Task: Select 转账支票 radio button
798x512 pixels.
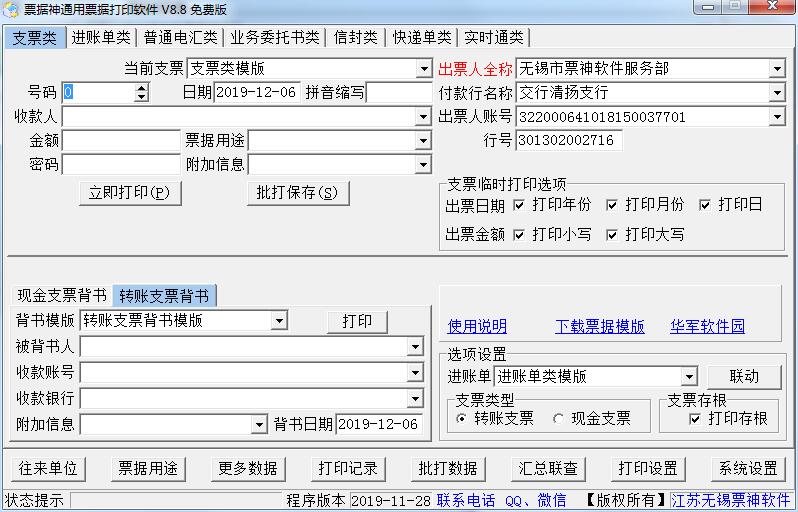Action: pos(461,419)
